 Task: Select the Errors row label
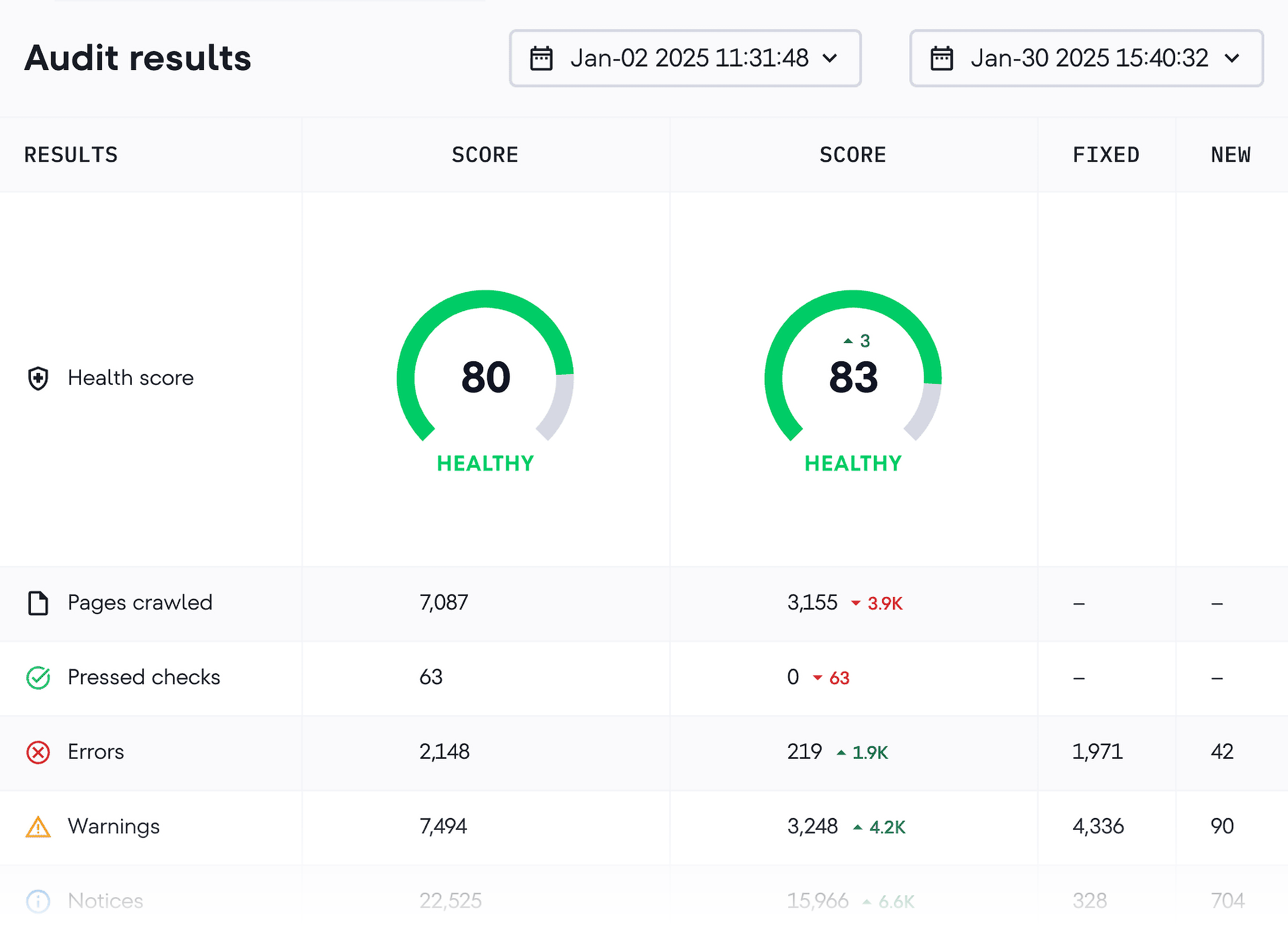(x=95, y=752)
